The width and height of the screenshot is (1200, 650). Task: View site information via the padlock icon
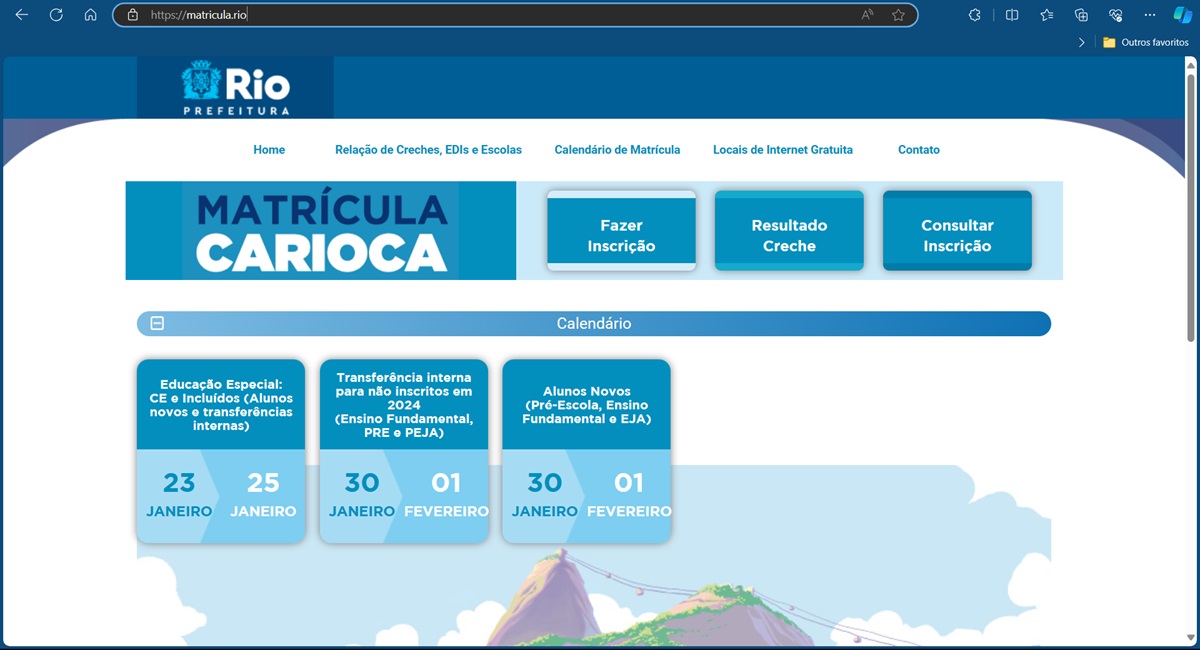(x=132, y=15)
